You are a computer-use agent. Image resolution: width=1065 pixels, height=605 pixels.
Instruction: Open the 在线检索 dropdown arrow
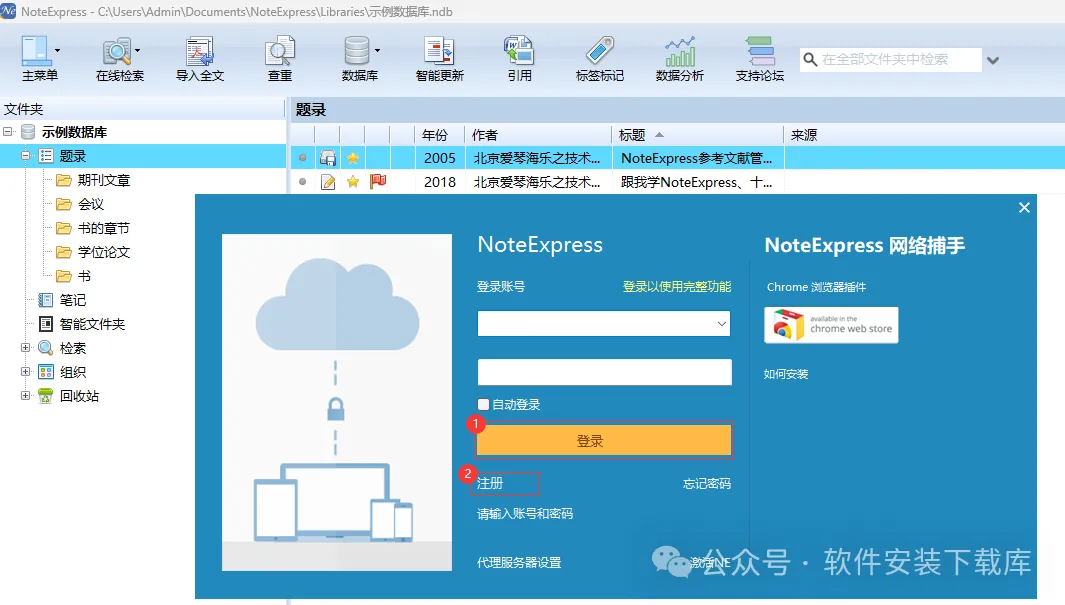tap(138, 50)
